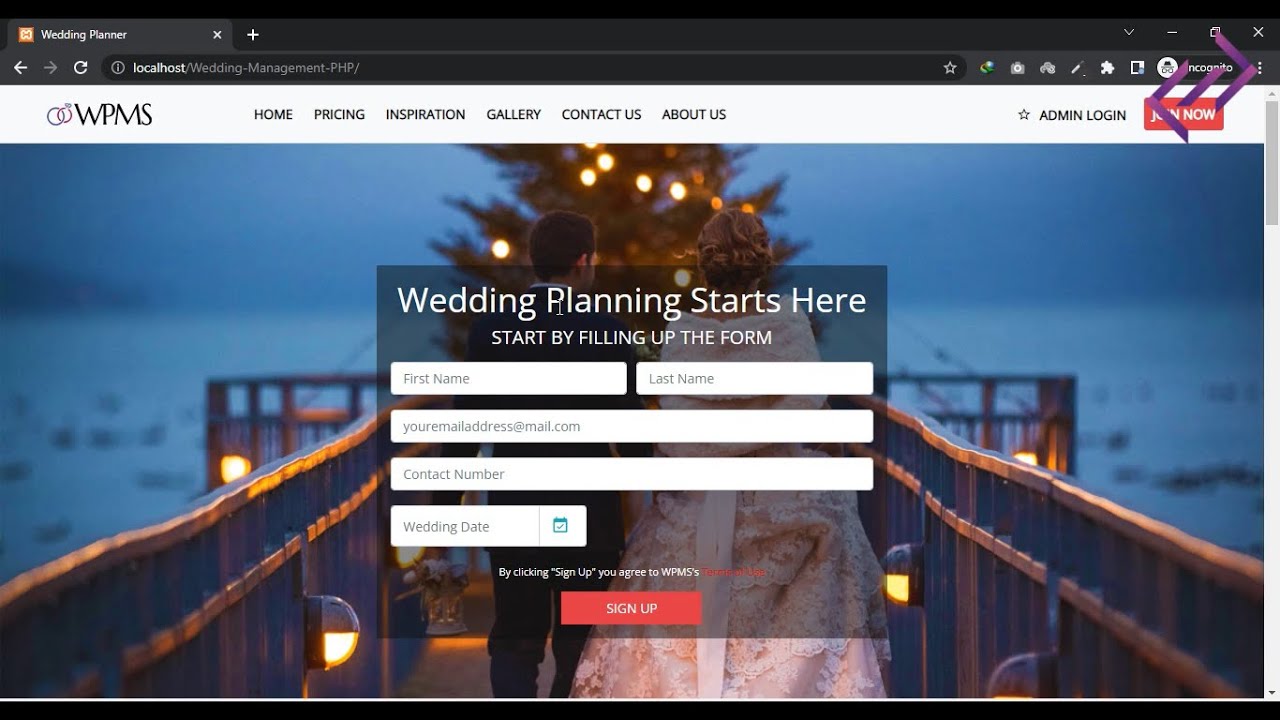This screenshot has width=1280, height=720.
Task: Open the wedding date calendar icon
Action: tap(561, 526)
